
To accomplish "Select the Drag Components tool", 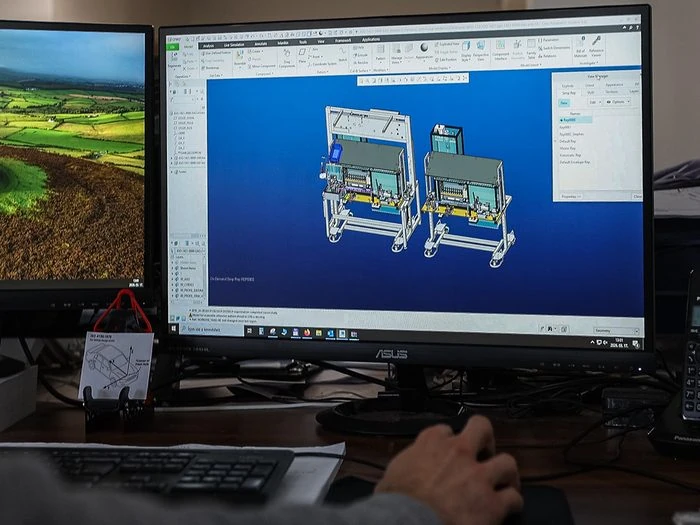I will [x=287, y=58].
